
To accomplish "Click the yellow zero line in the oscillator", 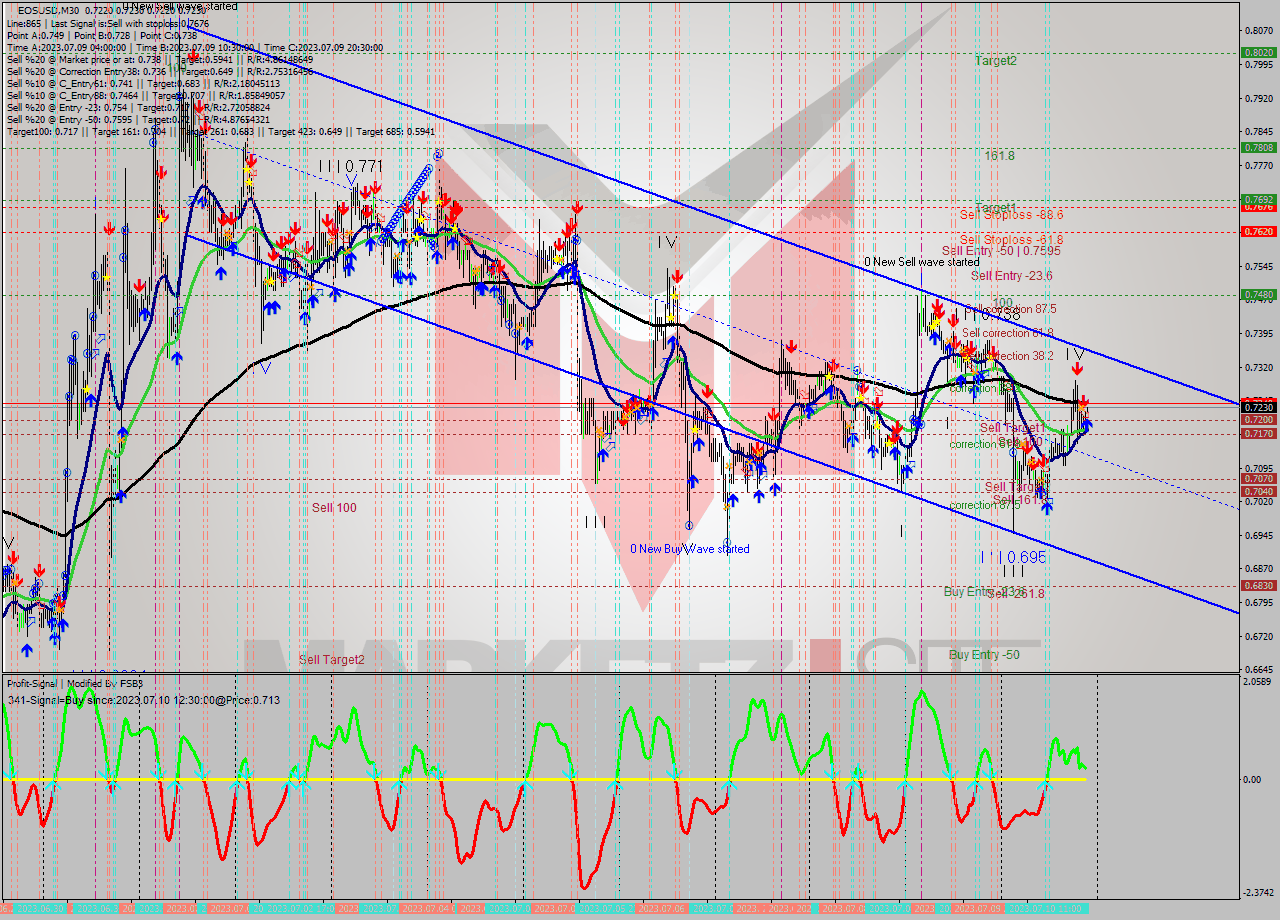I will 600,779.
